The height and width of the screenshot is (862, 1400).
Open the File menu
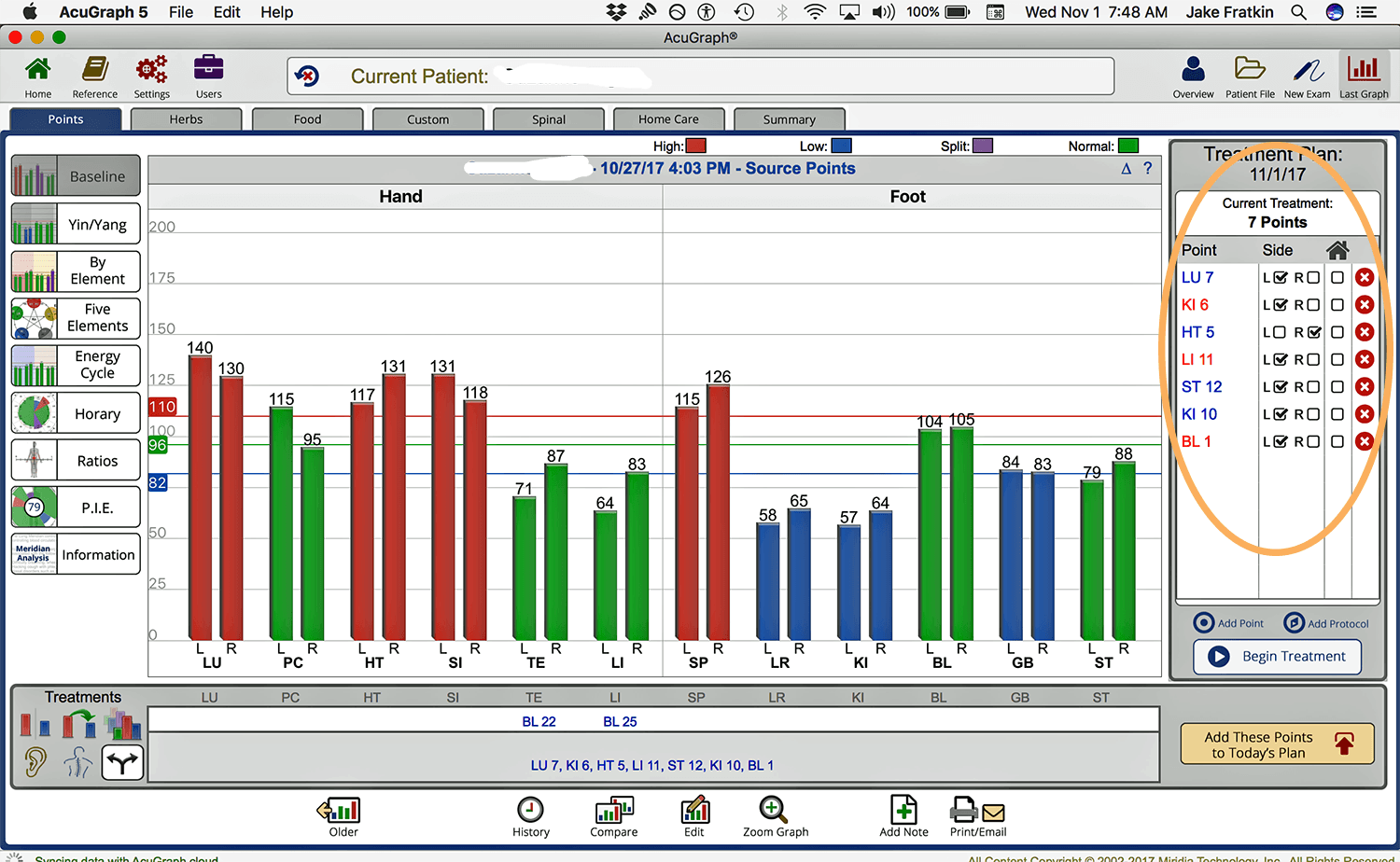pyautogui.click(x=181, y=12)
